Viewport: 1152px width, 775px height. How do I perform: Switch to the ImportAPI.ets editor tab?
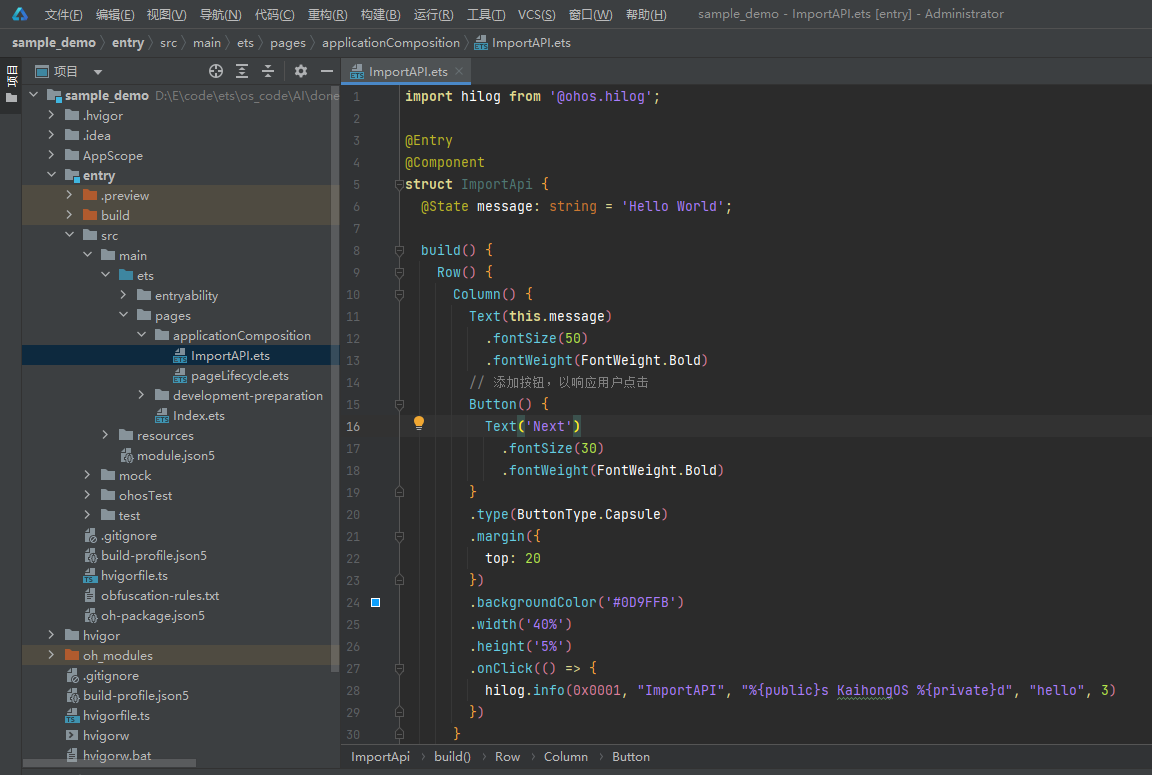coord(408,72)
